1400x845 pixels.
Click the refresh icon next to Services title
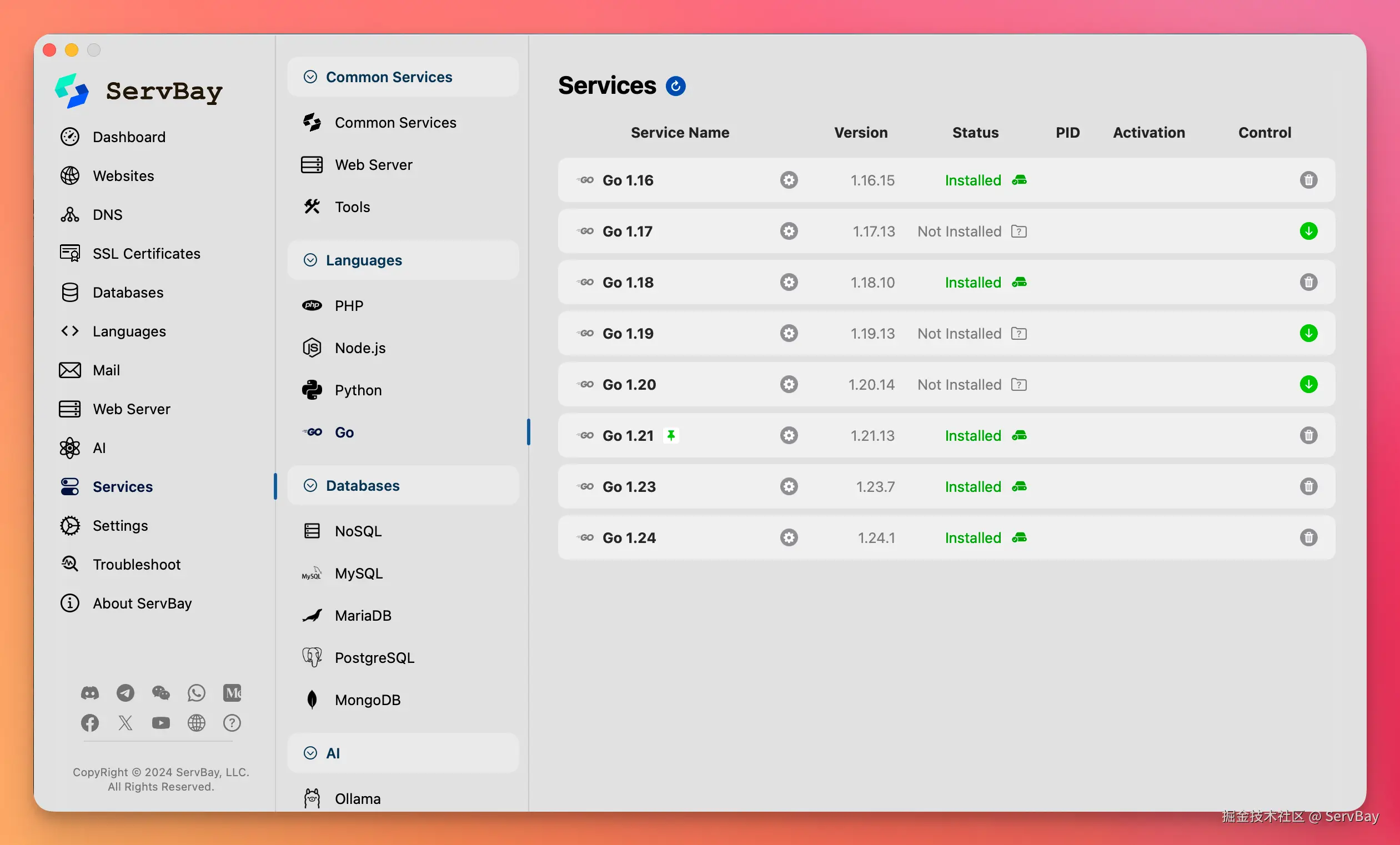click(x=676, y=86)
